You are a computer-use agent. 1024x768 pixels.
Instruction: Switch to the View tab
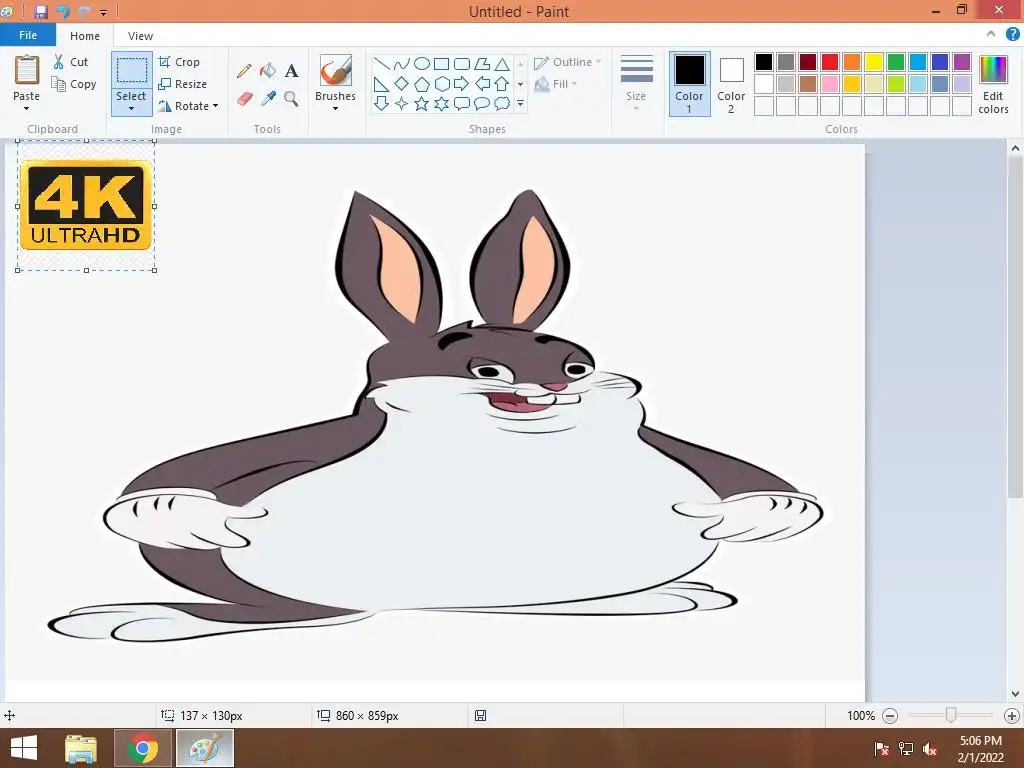[x=140, y=36]
